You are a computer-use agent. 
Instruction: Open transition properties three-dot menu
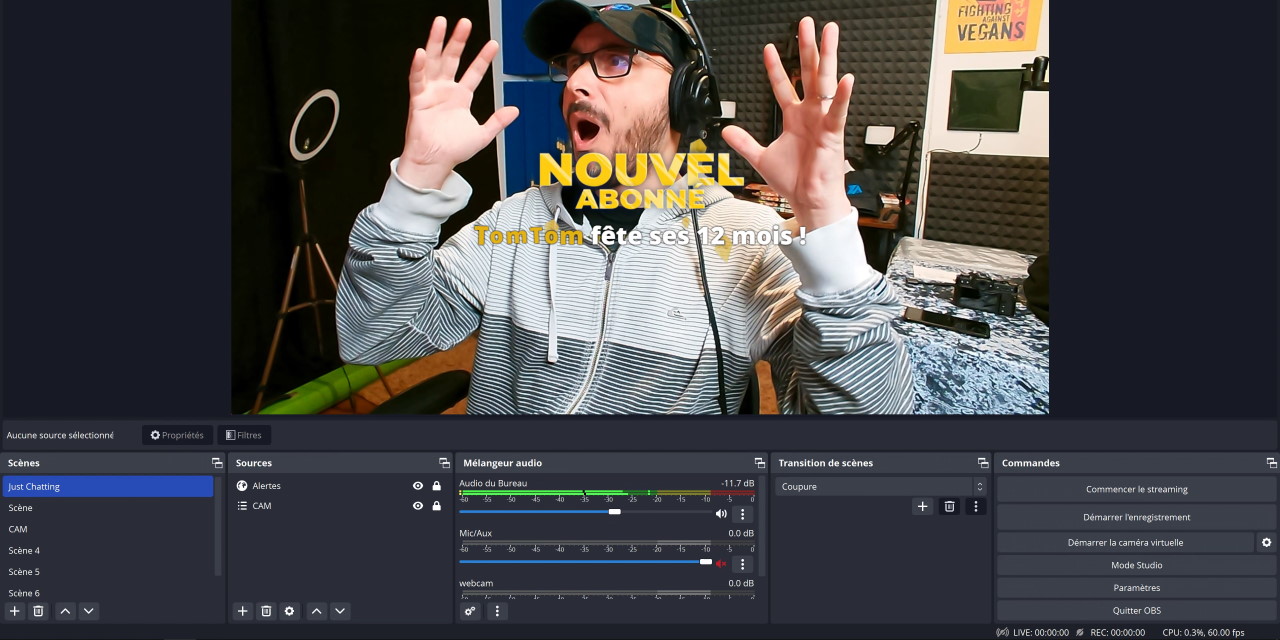pos(976,507)
